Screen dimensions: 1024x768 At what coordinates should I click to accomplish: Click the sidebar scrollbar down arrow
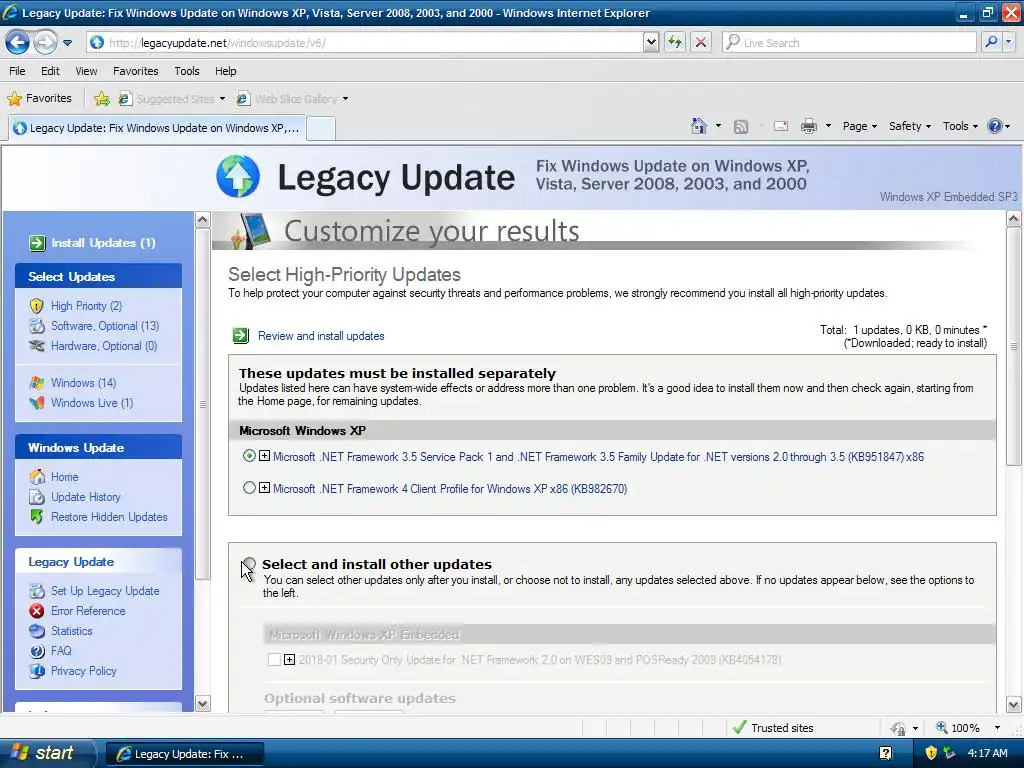(202, 703)
